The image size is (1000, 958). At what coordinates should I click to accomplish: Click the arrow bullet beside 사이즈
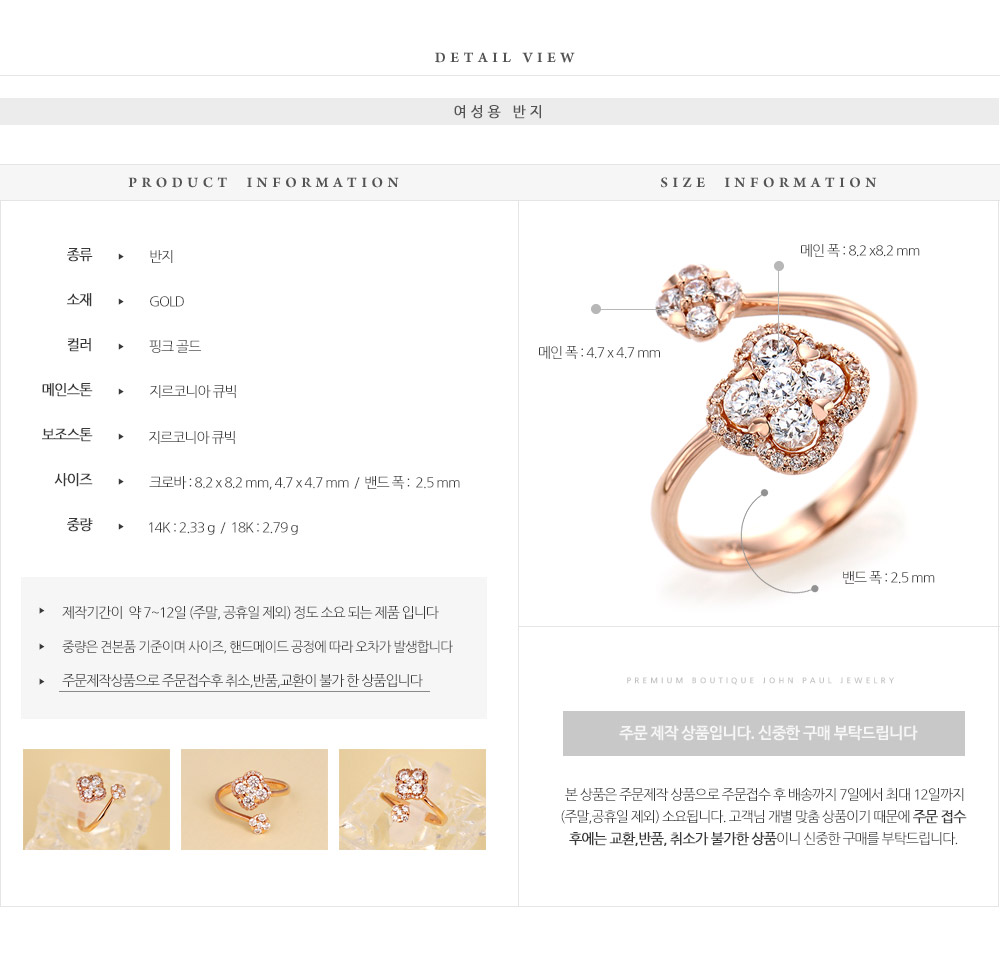coord(121,482)
